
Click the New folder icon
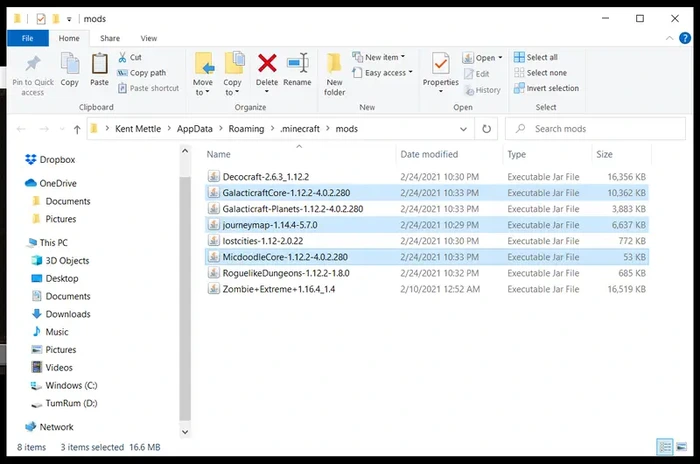point(334,63)
